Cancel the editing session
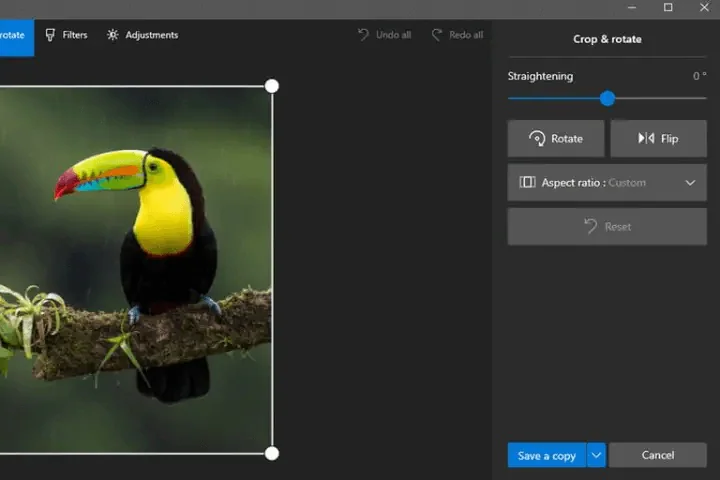This screenshot has height=480, width=720. [x=658, y=455]
